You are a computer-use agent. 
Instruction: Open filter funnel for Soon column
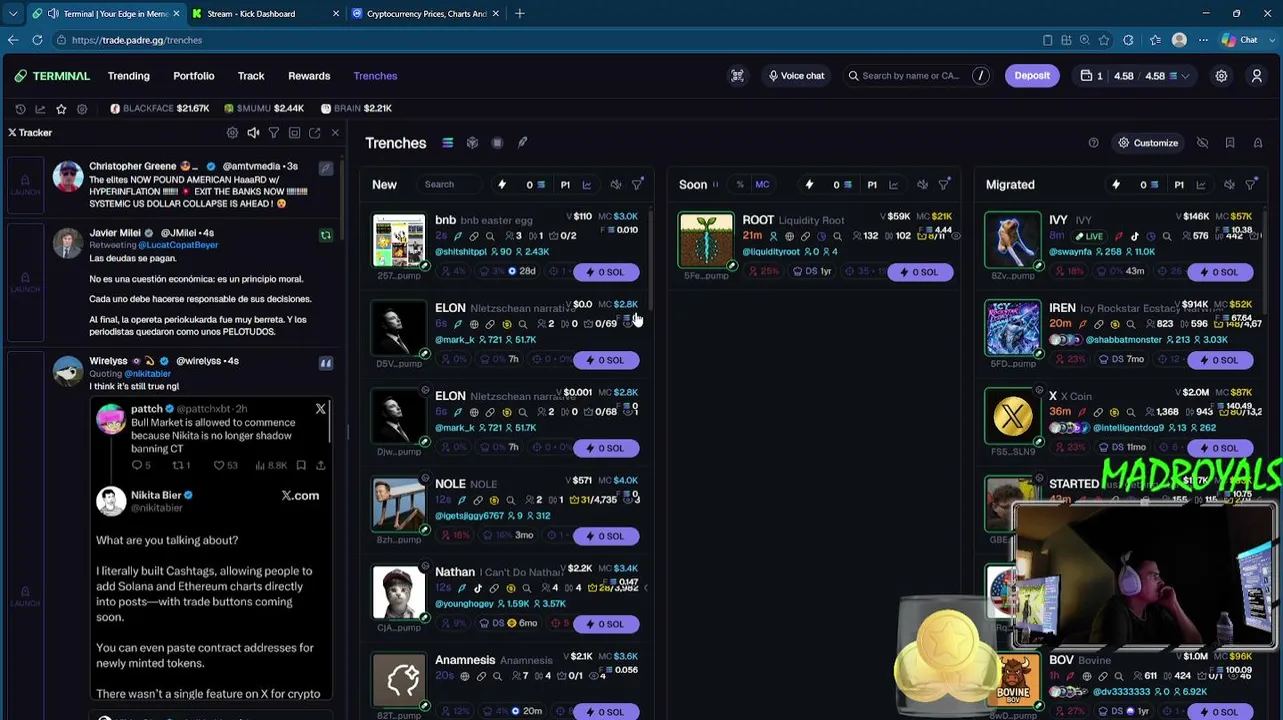tap(944, 184)
